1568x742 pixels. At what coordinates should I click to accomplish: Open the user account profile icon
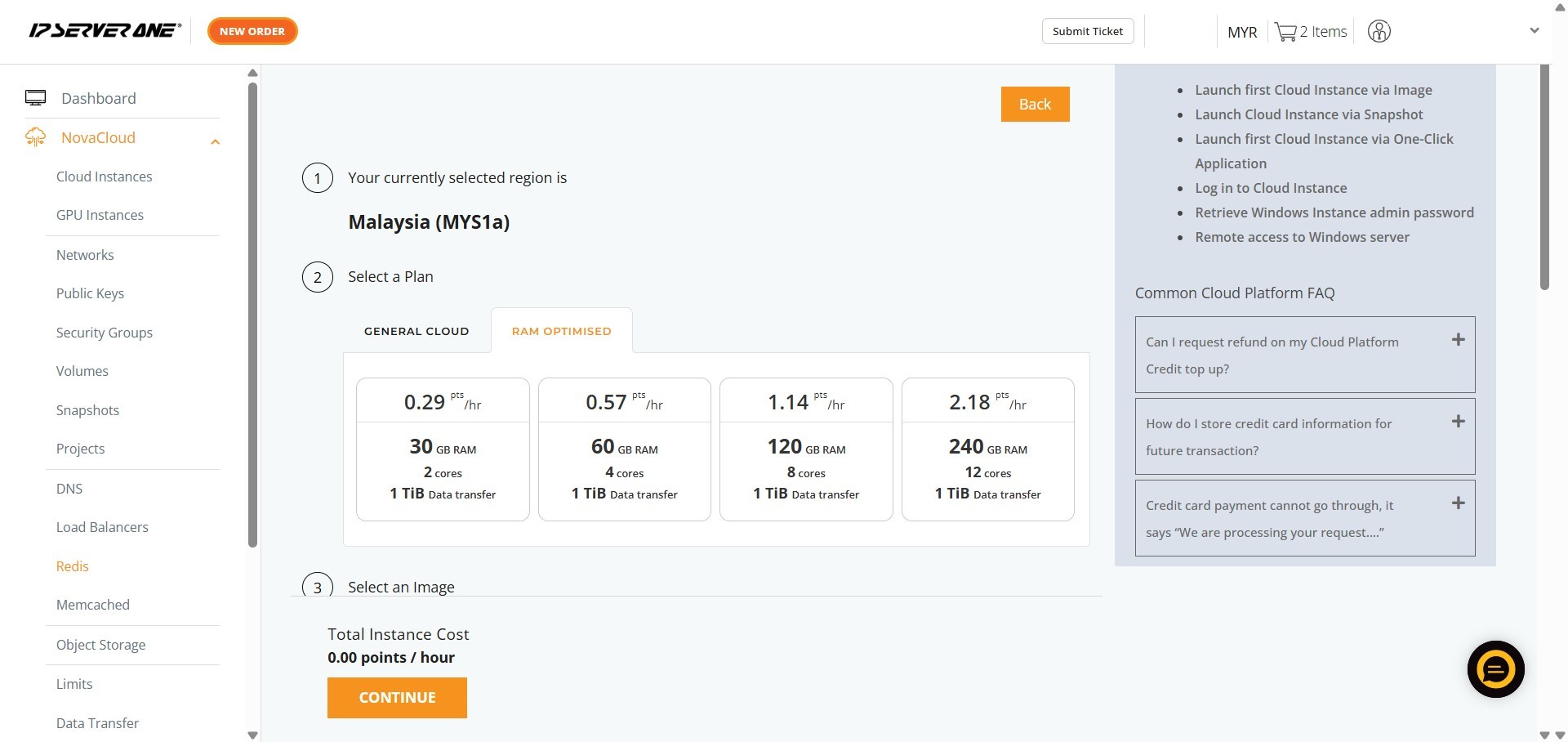pyautogui.click(x=1379, y=32)
